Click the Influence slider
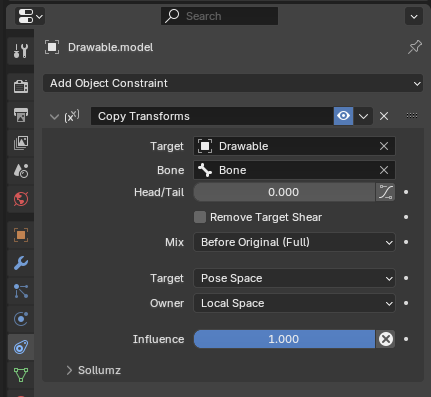The image size is (431, 397). [284, 339]
